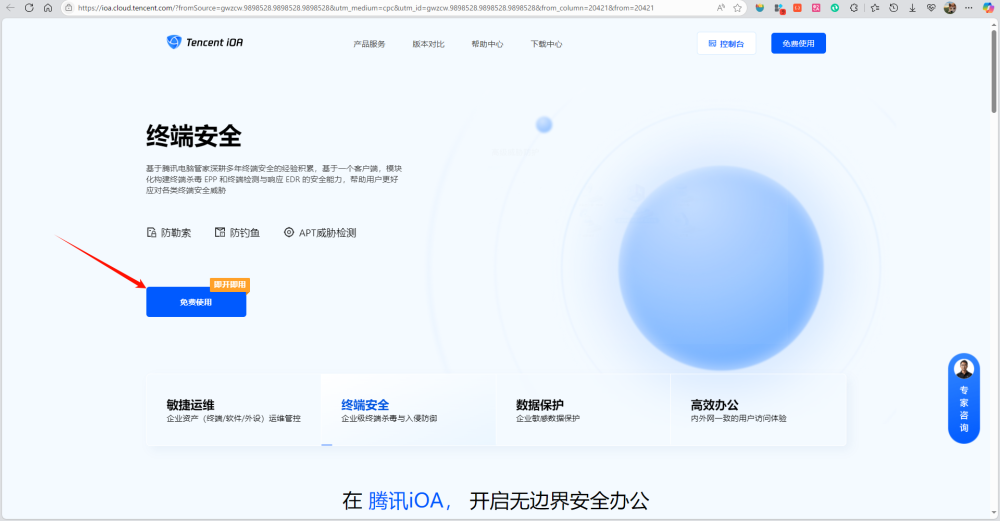Add this page to favorites with the star
The width and height of the screenshot is (1000, 521).
click(x=738, y=8)
